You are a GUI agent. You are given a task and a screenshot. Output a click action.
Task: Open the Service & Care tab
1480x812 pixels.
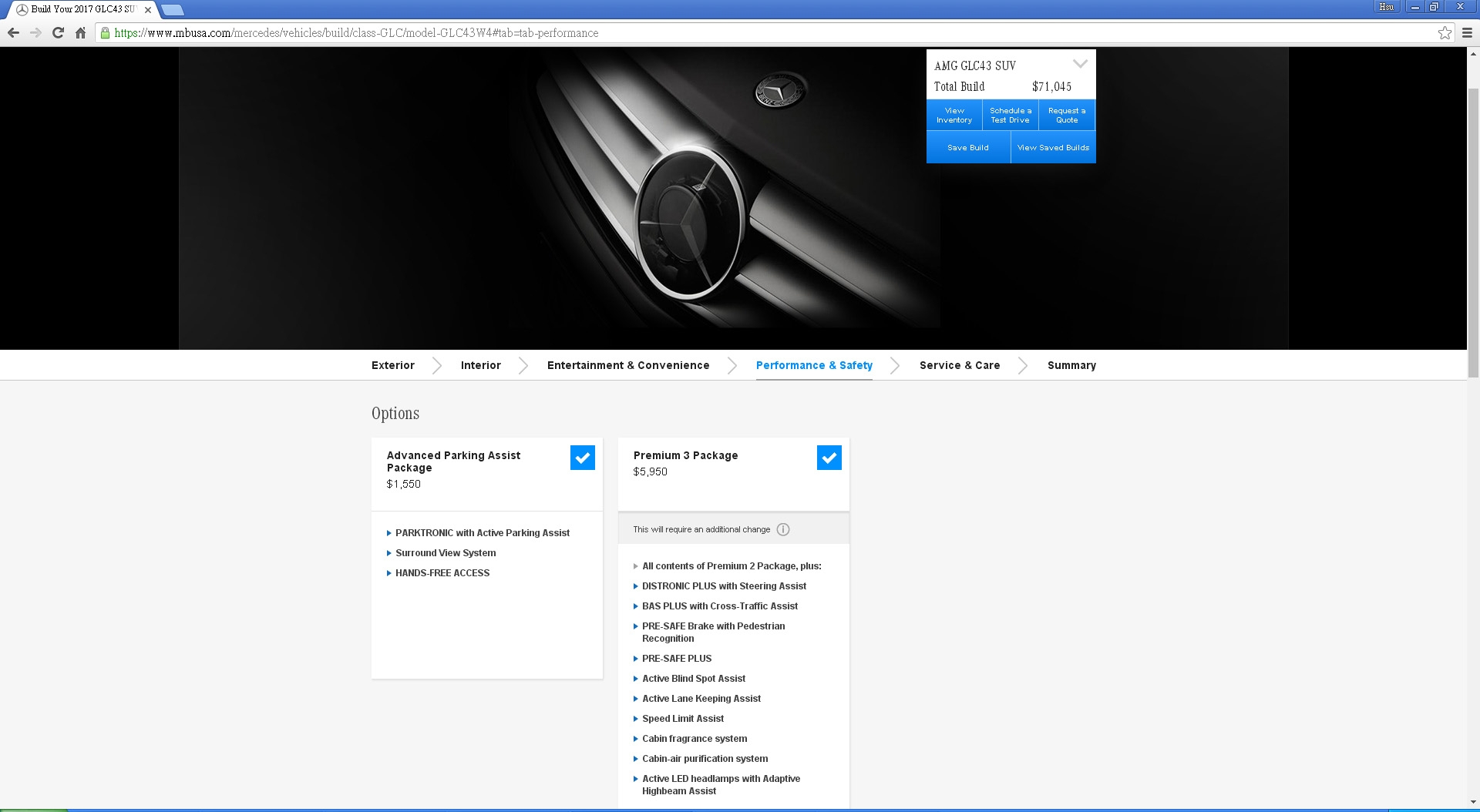[960, 365]
